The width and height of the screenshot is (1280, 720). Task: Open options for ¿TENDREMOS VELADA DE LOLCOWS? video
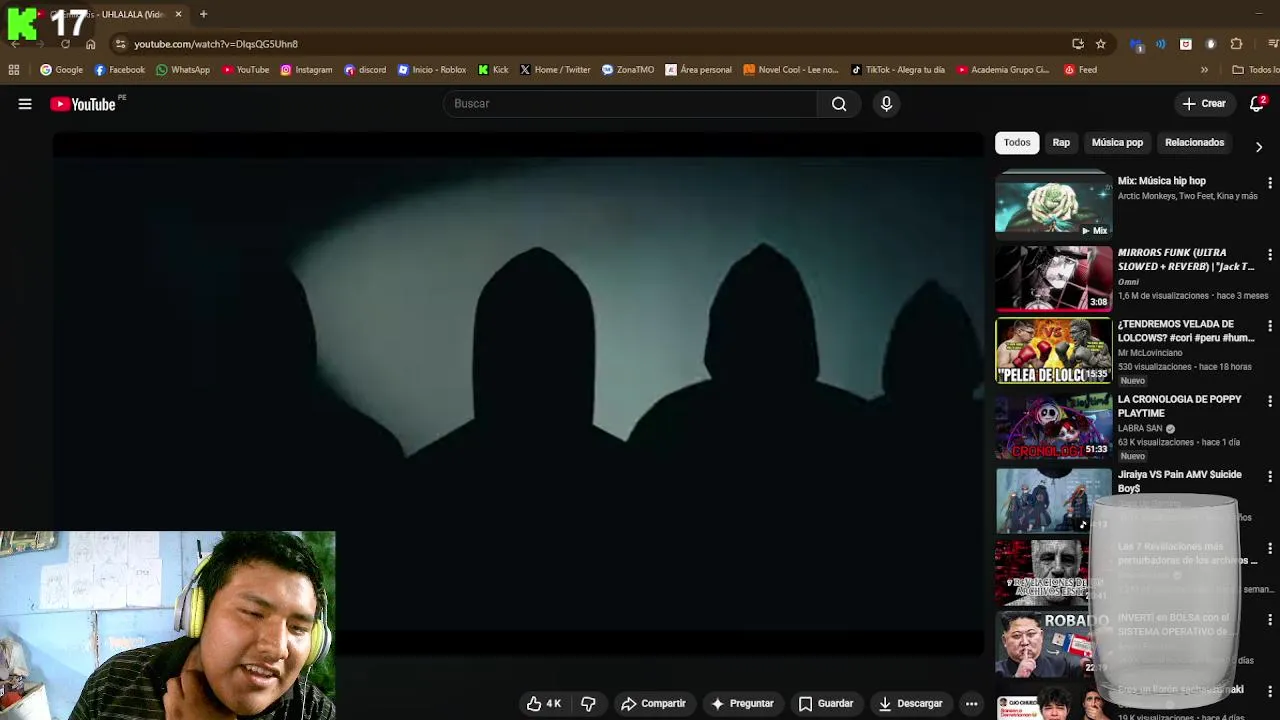pyautogui.click(x=1270, y=326)
